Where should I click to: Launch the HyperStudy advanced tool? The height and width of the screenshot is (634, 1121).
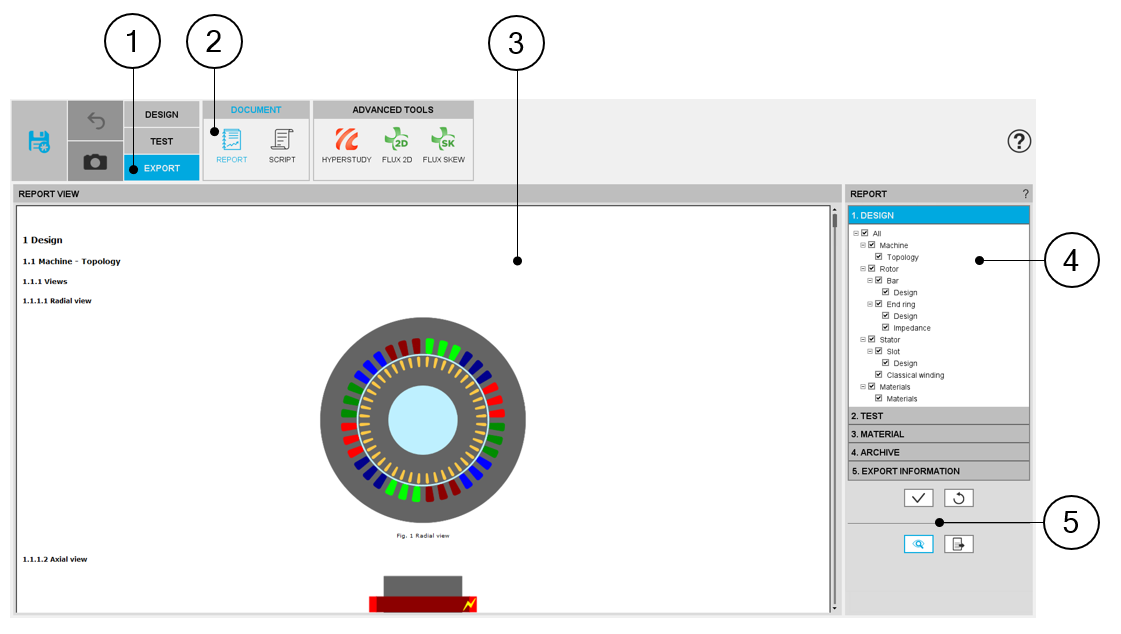coord(346,146)
